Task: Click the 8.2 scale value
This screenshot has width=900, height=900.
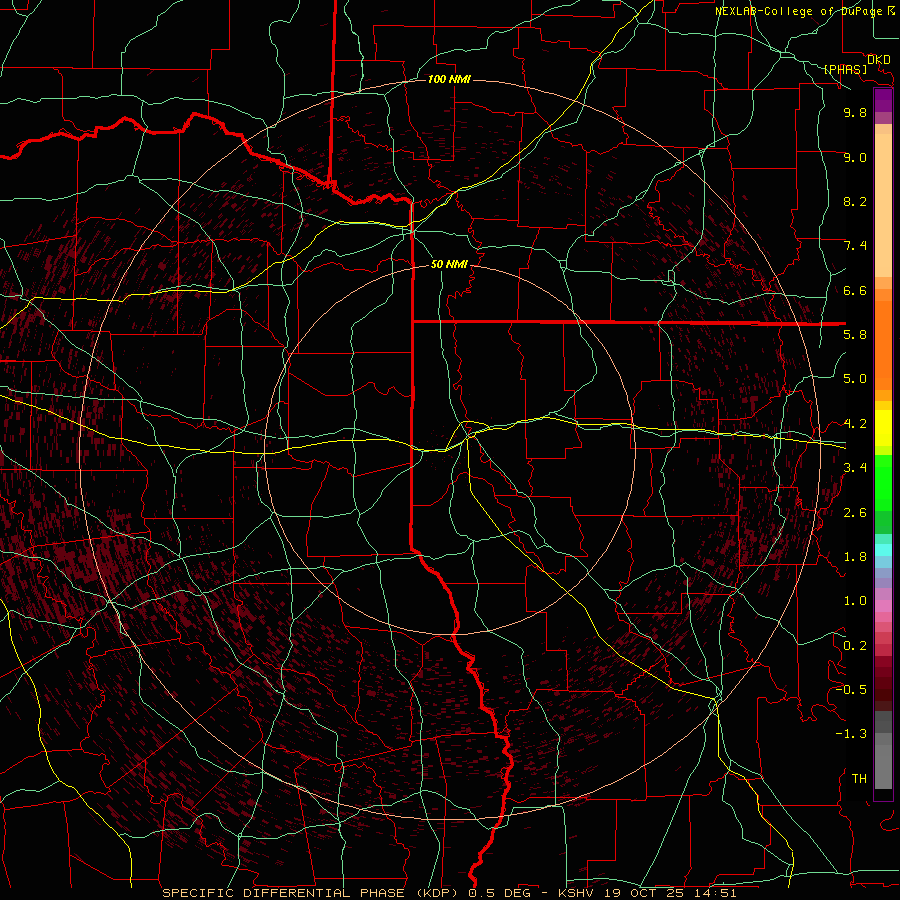Action: (x=855, y=201)
